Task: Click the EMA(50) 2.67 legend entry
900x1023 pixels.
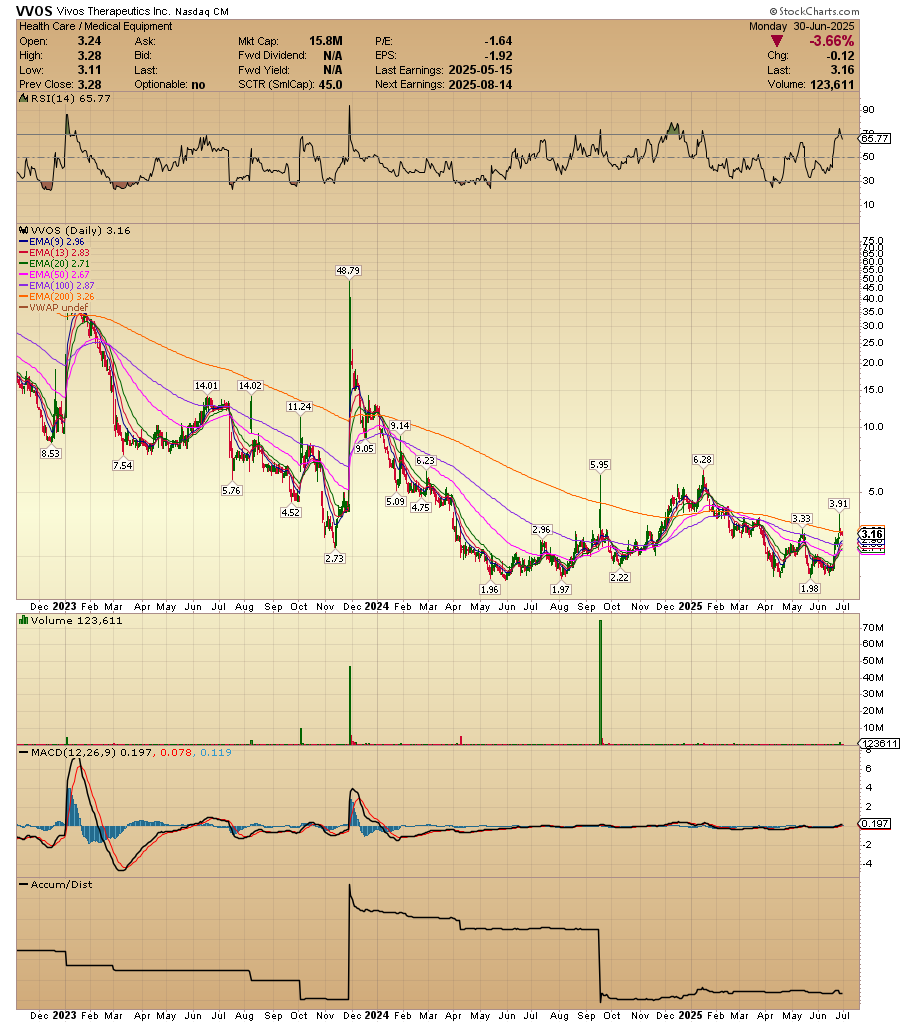Action: pyautogui.click(x=54, y=275)
